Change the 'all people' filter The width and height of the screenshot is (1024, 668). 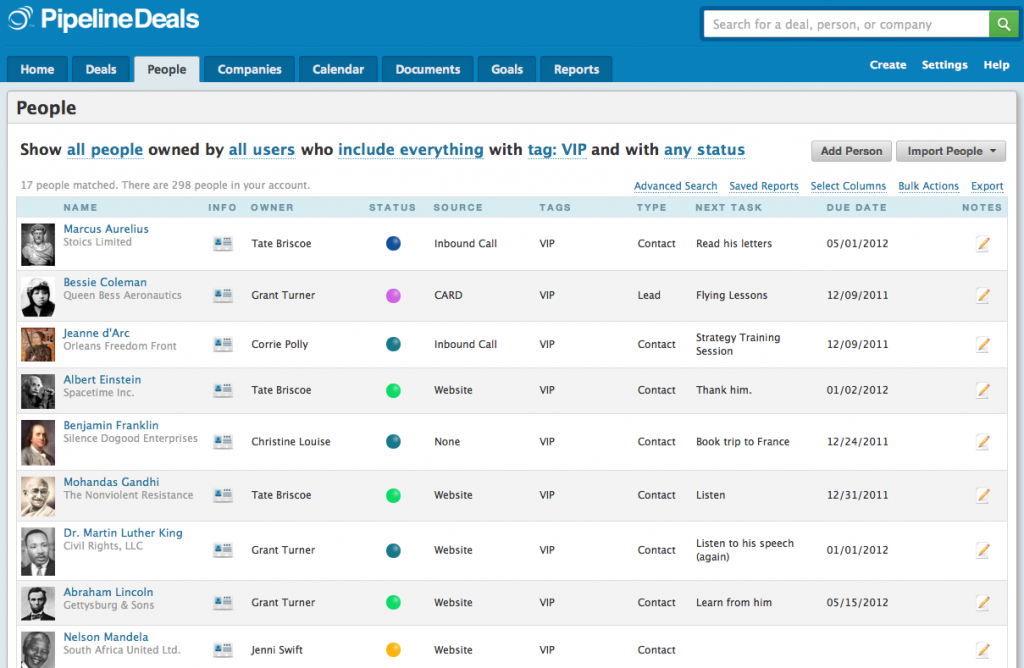pyautogui.click(x=105, y=149)
